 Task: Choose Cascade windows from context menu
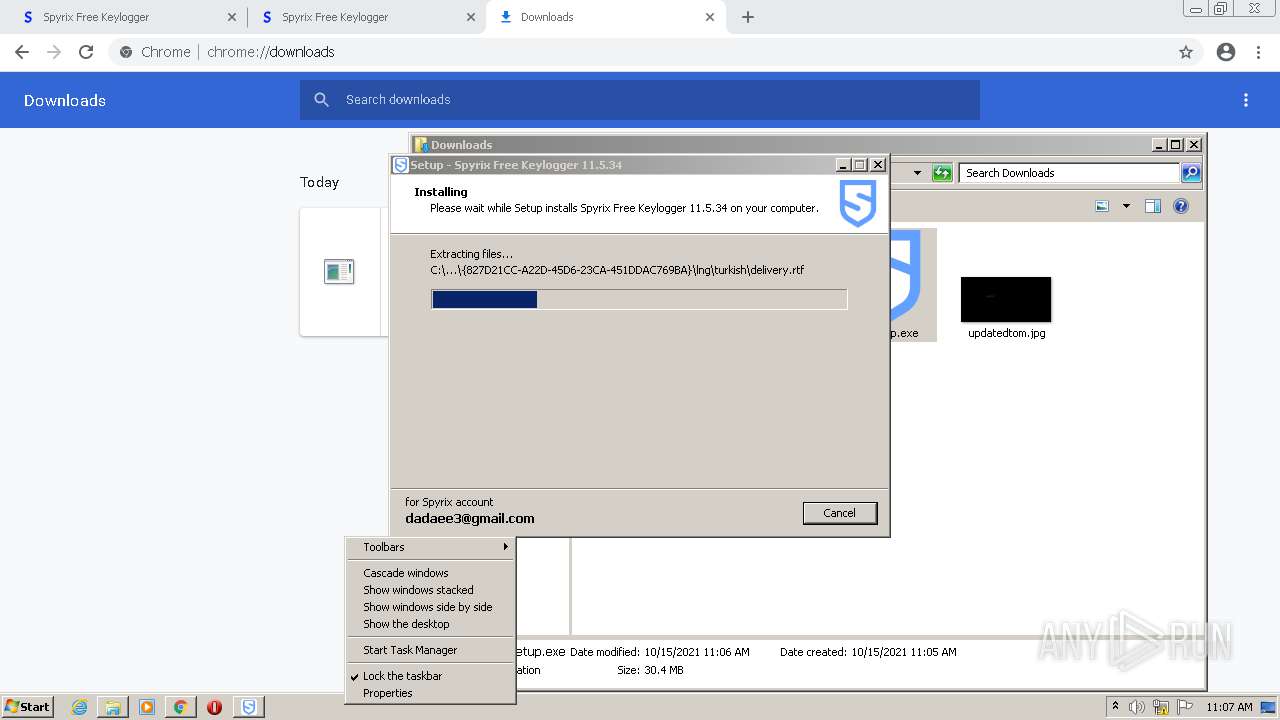click(x=430, y=573)
